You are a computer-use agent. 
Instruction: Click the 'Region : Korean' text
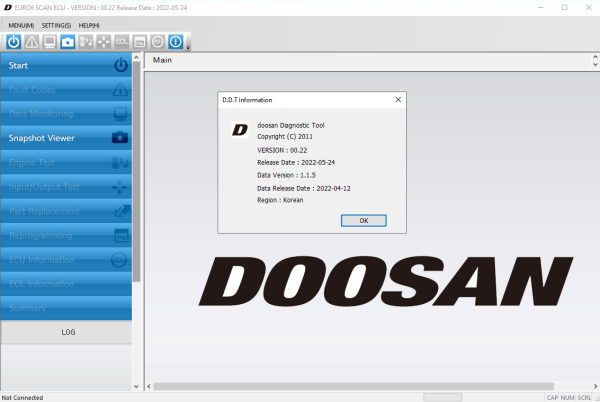280,200
